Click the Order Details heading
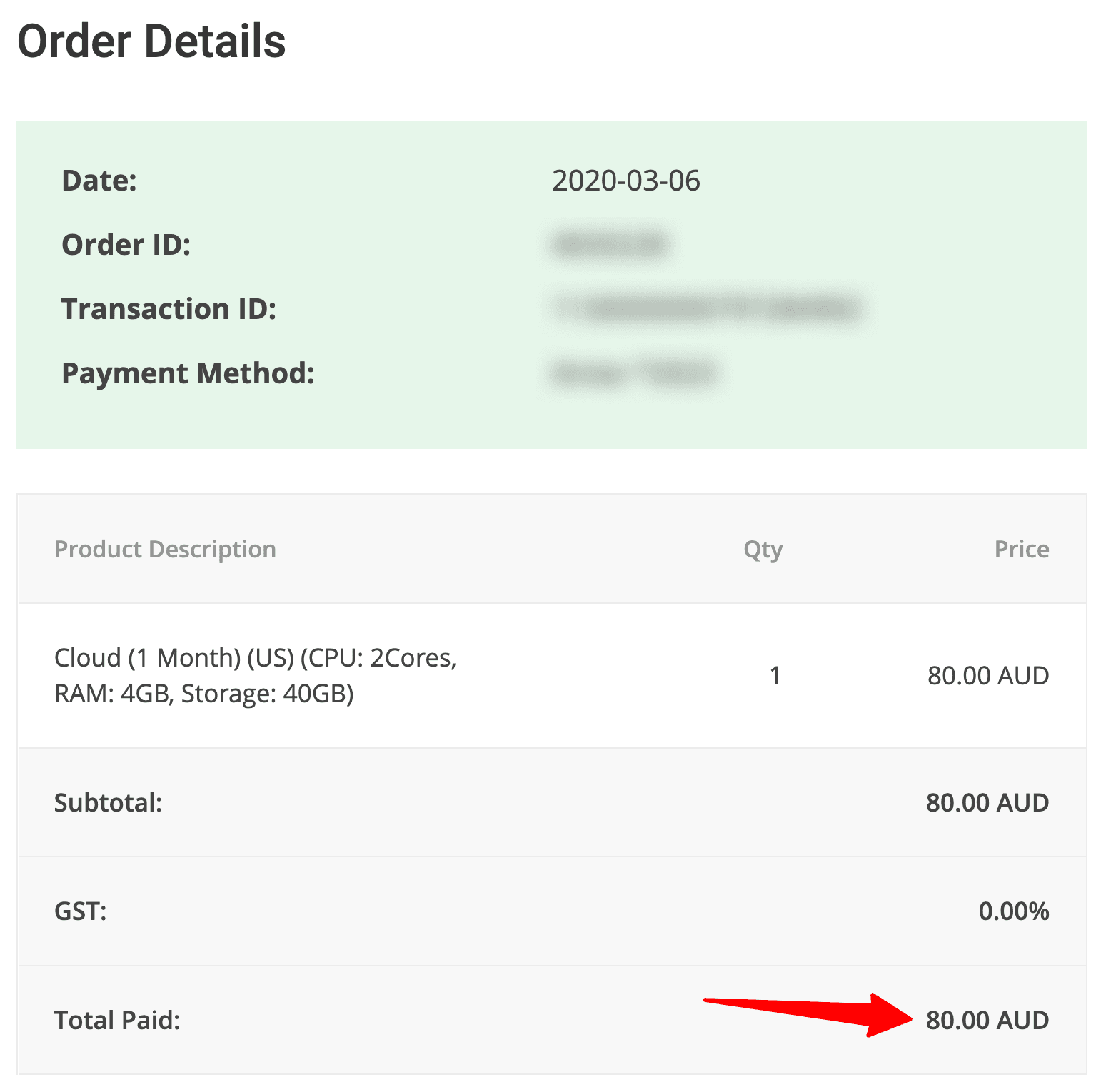This screenshot has height=1092, width=1101. coord(151,41)
